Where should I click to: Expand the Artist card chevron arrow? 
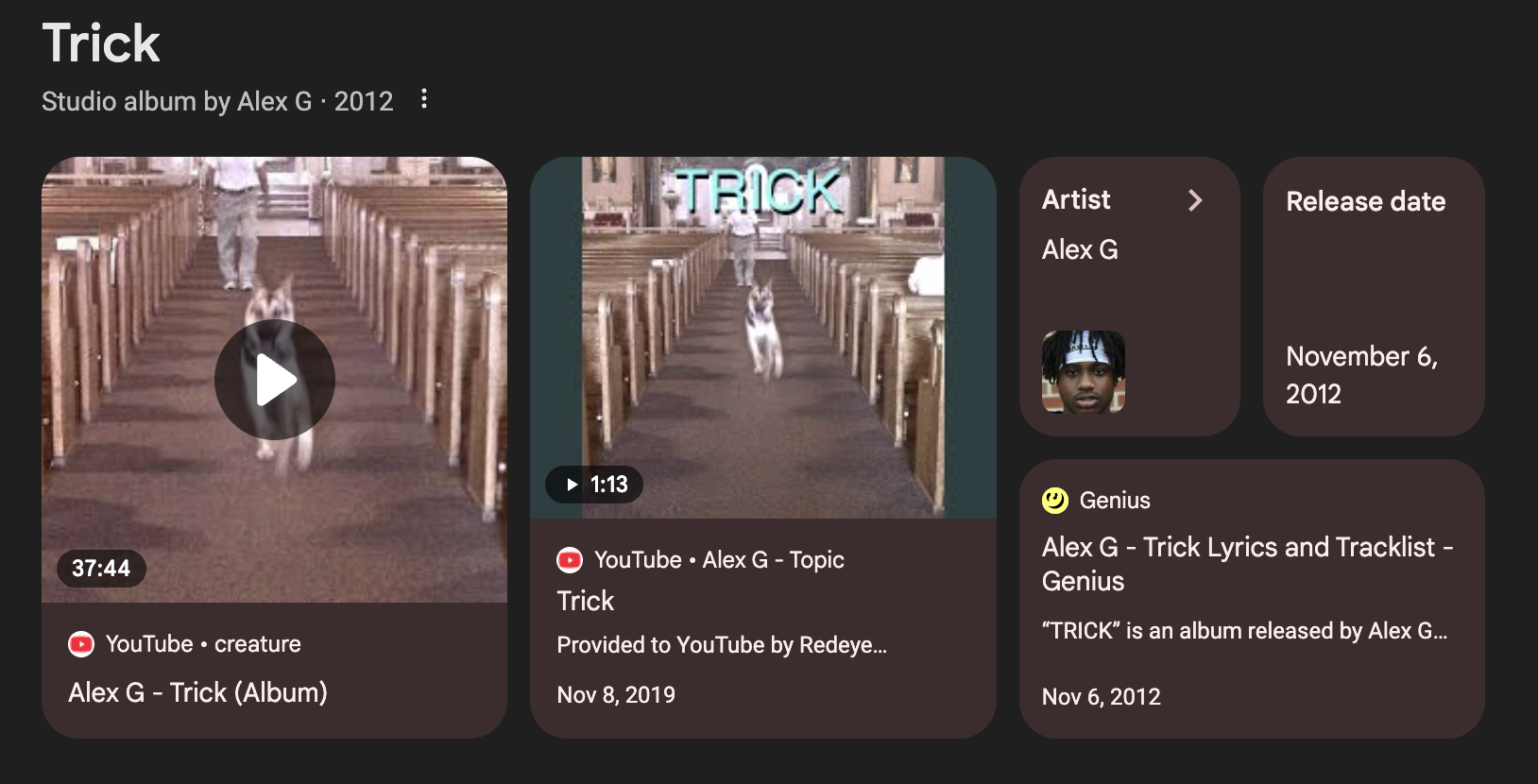1195,200
